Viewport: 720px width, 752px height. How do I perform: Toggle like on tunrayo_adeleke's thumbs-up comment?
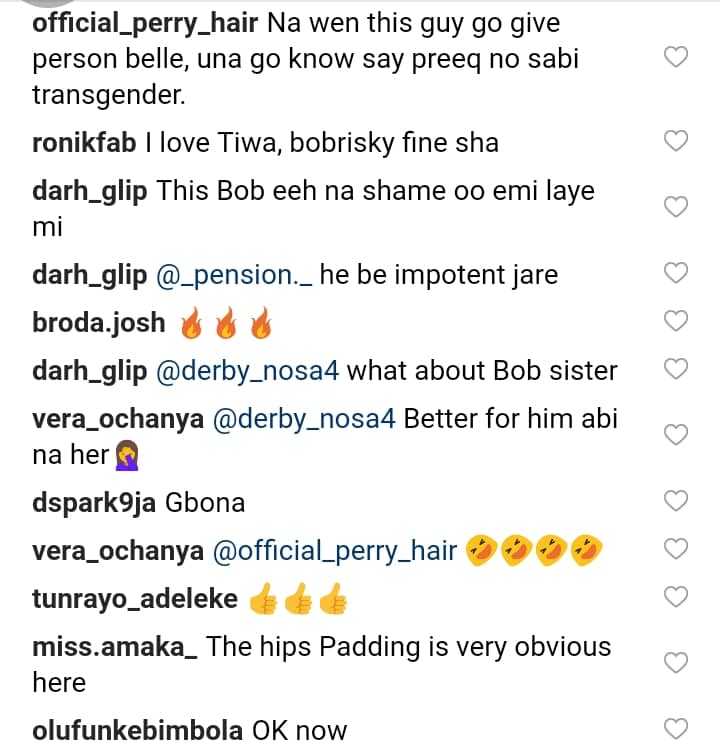(x=676, y=597)
